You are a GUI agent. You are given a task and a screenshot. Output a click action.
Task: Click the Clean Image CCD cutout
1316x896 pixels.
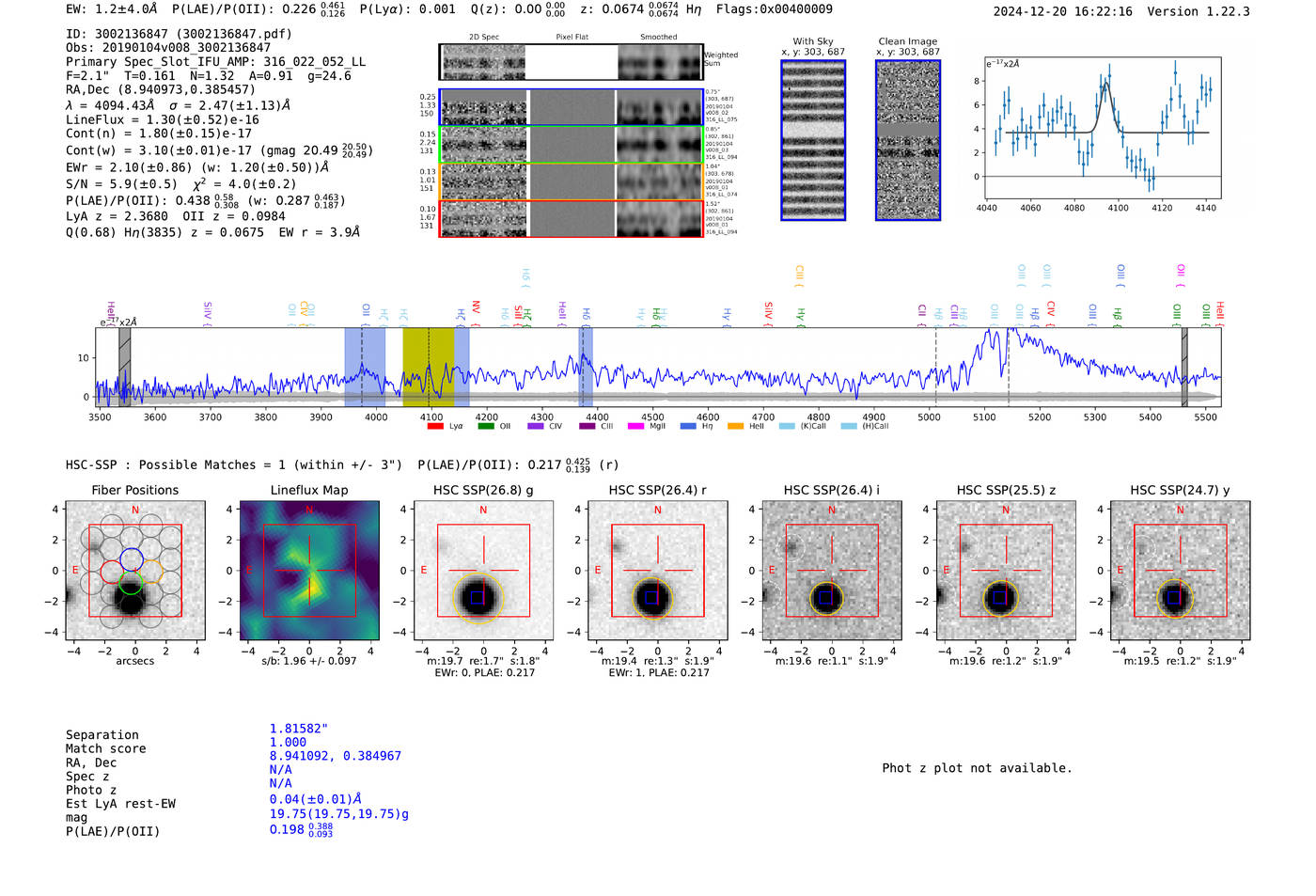(908, 140)
